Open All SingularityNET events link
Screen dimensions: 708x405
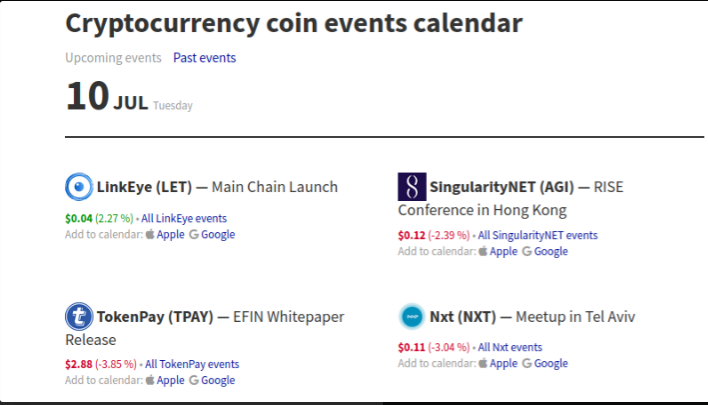point(537,235)
